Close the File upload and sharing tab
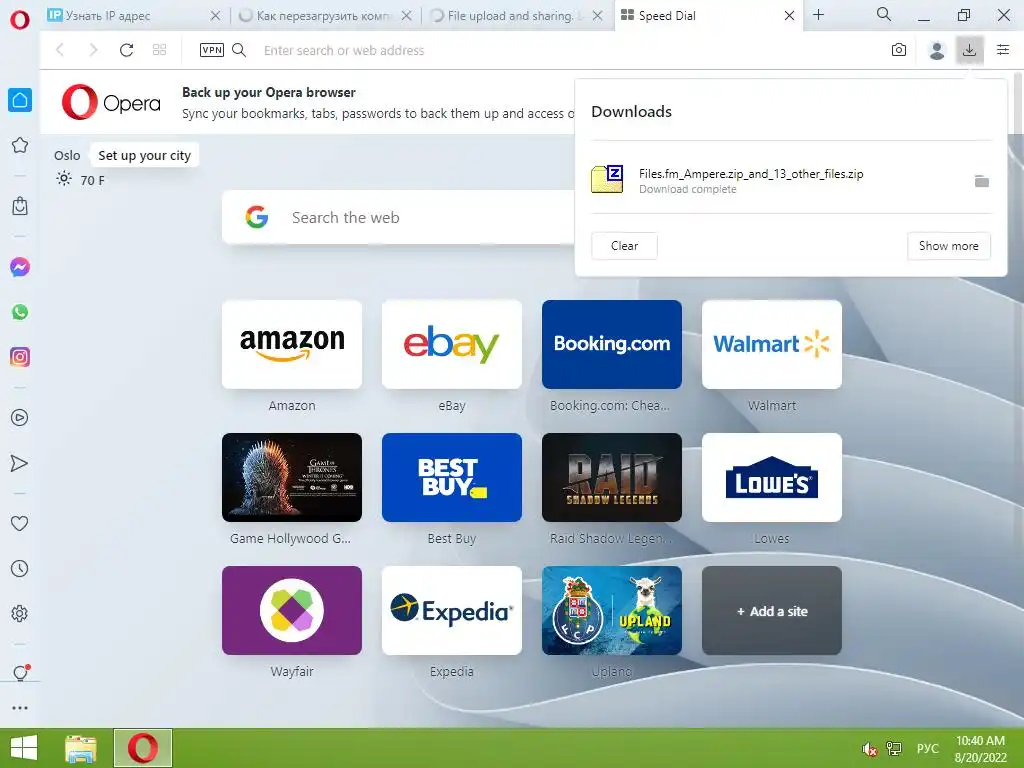Screen dimensions: 1024x768 [x=598, y=16]
